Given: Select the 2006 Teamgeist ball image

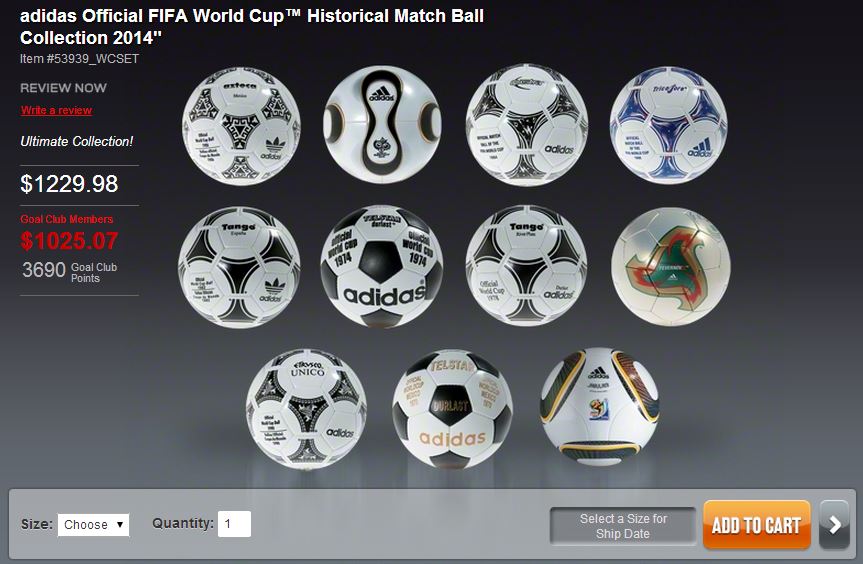Looking at the screenshot, I should pos(382,124).
